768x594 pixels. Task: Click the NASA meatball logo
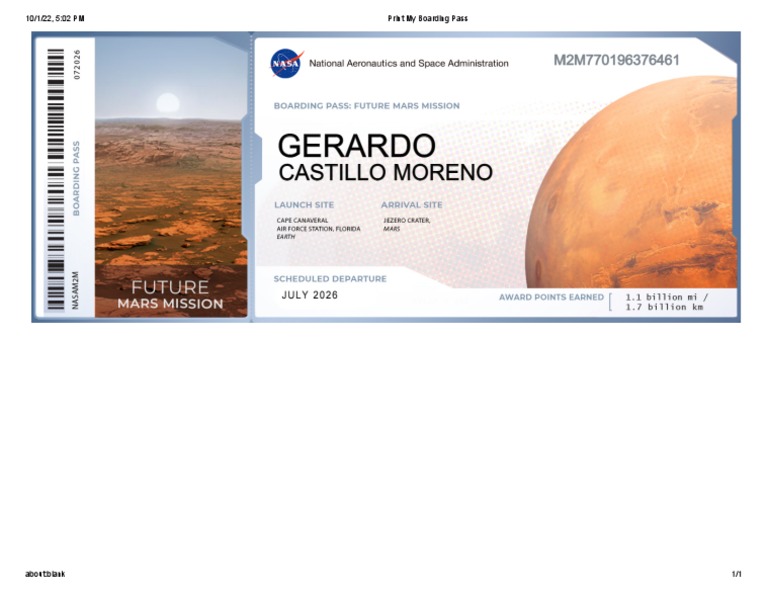point(285,63)
